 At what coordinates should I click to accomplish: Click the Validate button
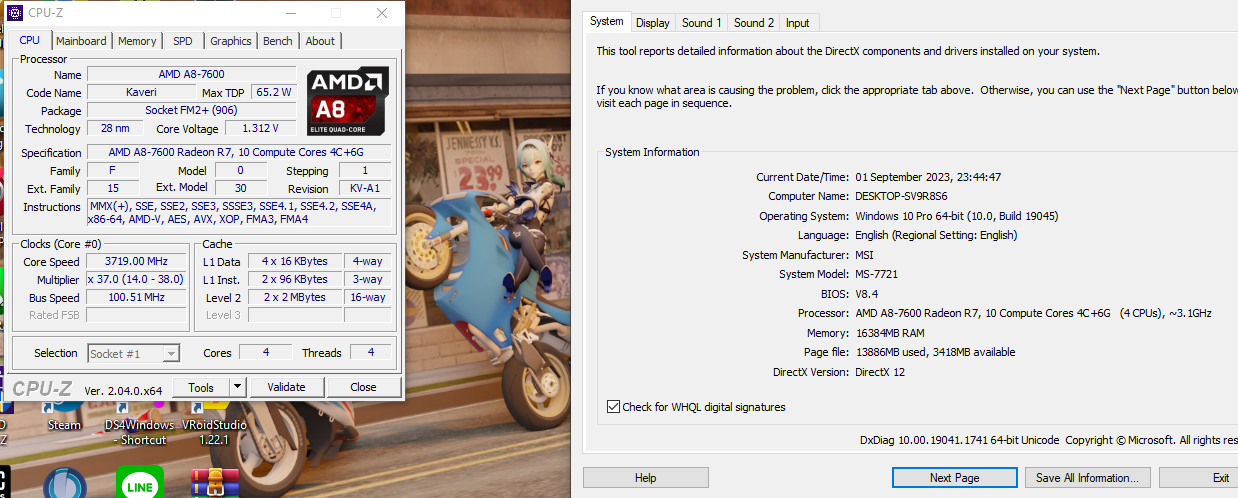(286, 387)
